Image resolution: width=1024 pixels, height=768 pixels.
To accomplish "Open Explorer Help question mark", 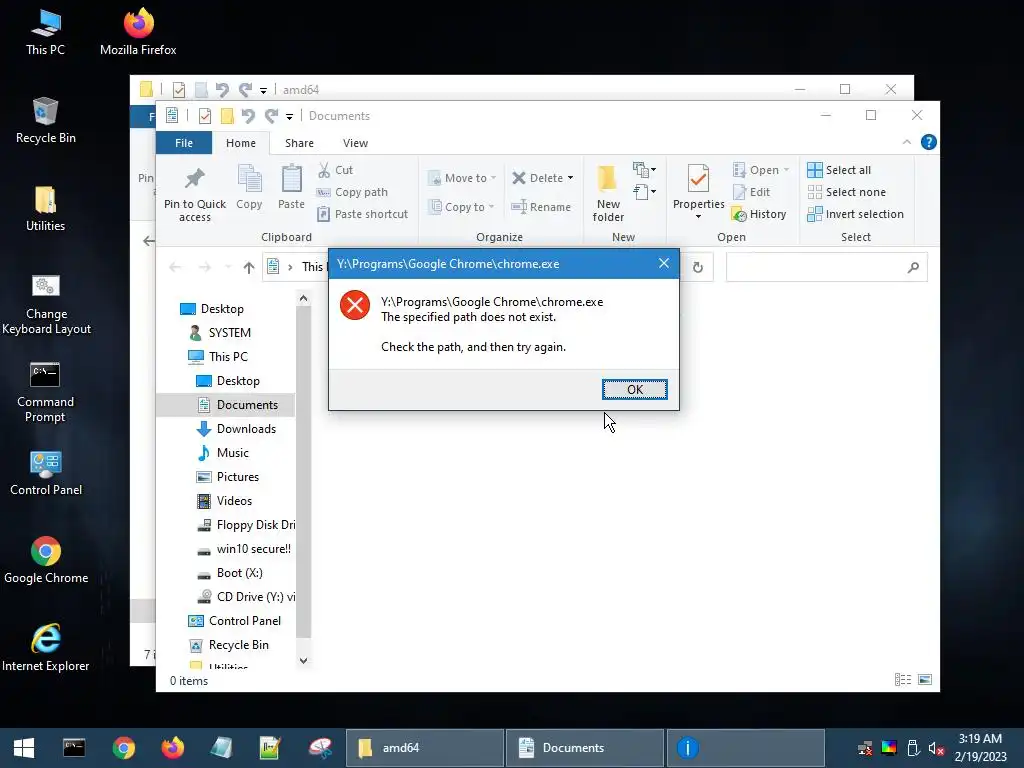I will [928, 142].
